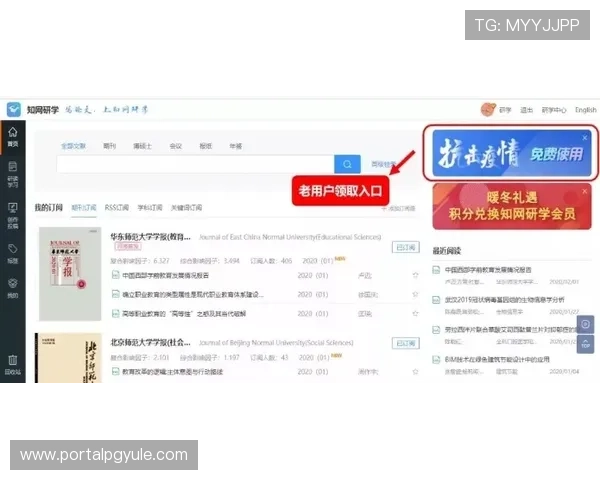Image resolution: width=600 pixels, height=480 pixels.
Task: Click the 知网研学 logo icon
Action: [x=14, y=109]
